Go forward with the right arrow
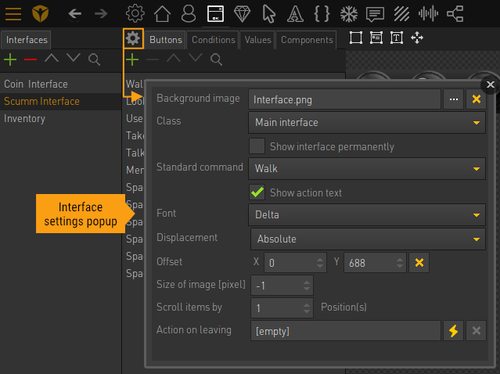The height and width of the screenshot is (374, 500). coord(101,14)
